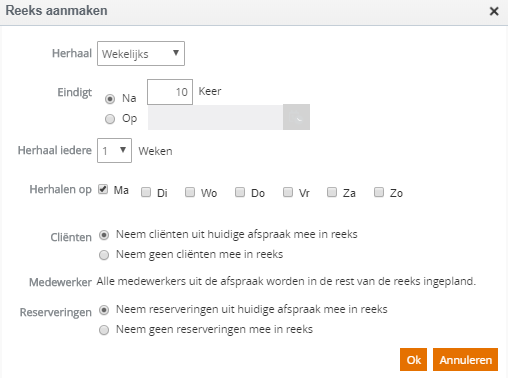508x378 pixels.
Task: Enable the Wo day checkbox
Action: click(x=190, y=192)
